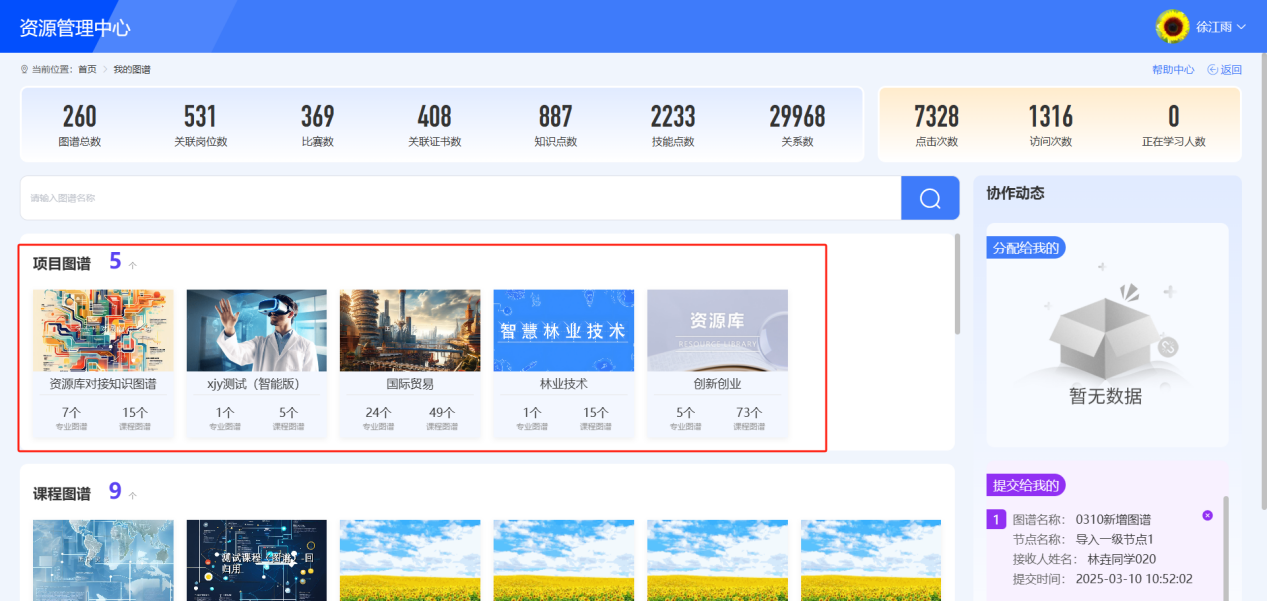This screenshot has width=1267, height=601.
Task: Click the magnifier search button
Action: point(930,198)
